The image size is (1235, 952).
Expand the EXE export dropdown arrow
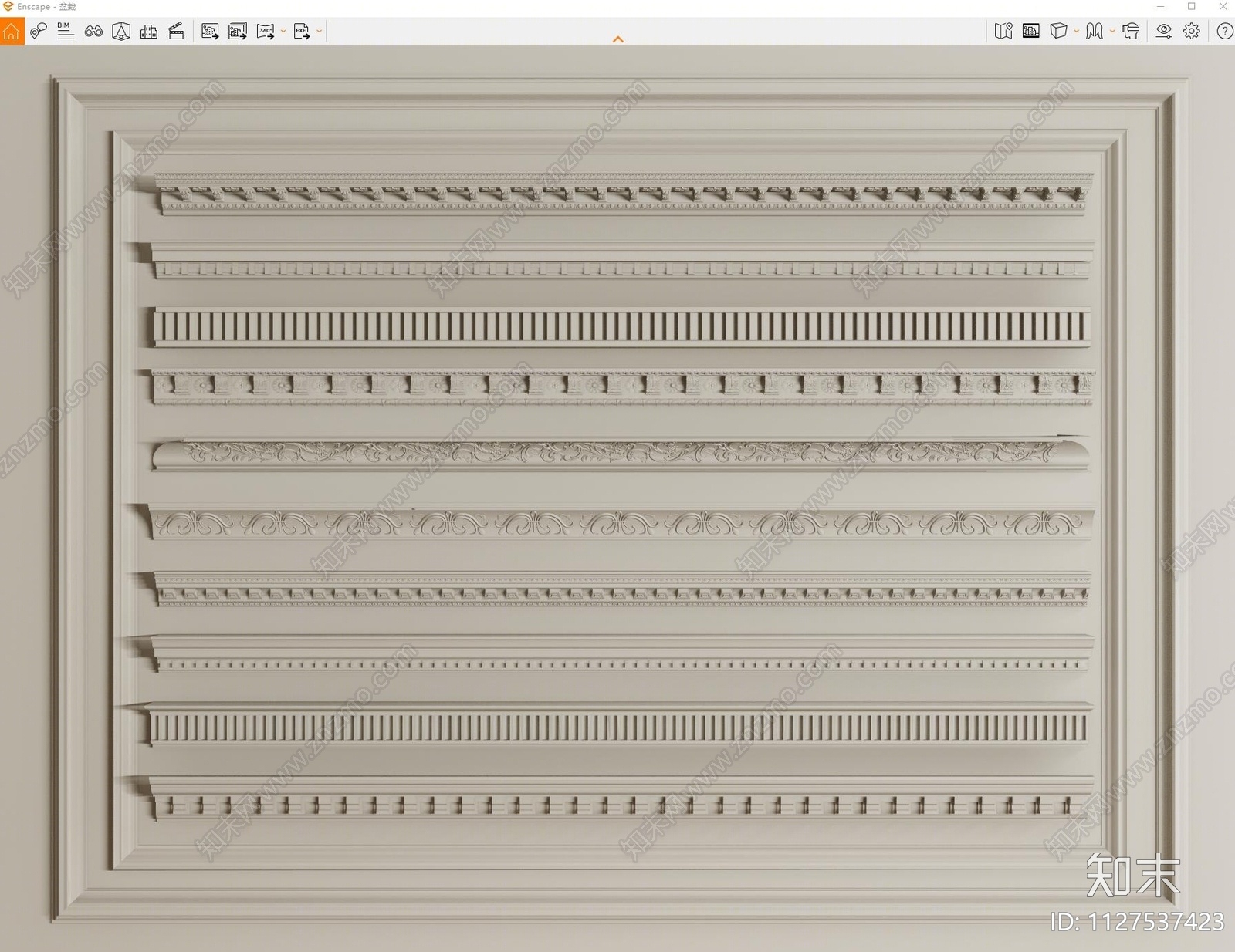320,32
